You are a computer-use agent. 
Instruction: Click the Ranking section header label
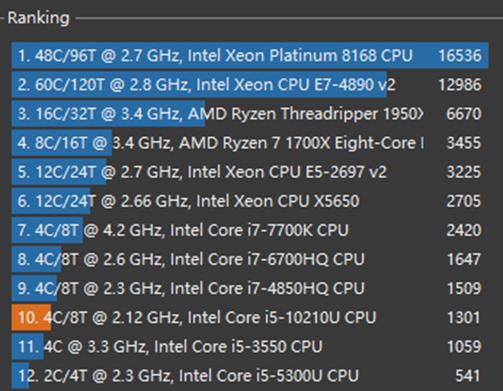pyautogui.click(x=38, y=18)
